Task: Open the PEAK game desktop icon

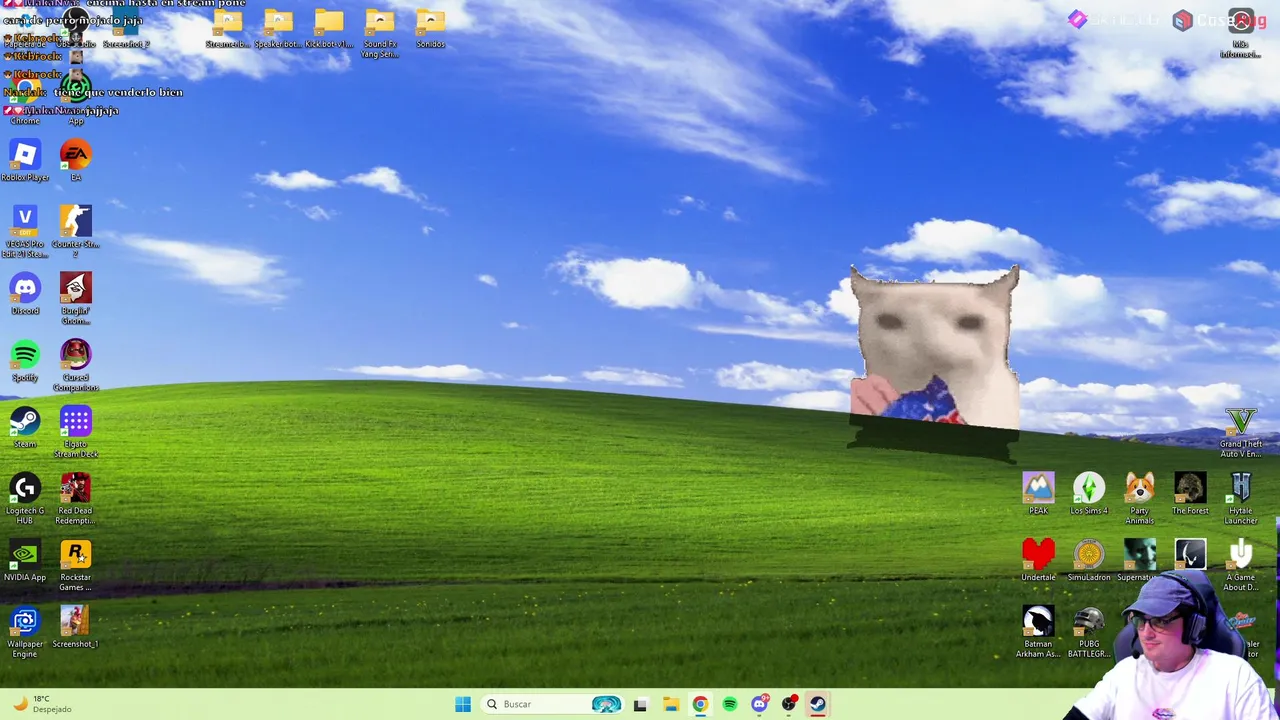Action: click(1038, 494)
